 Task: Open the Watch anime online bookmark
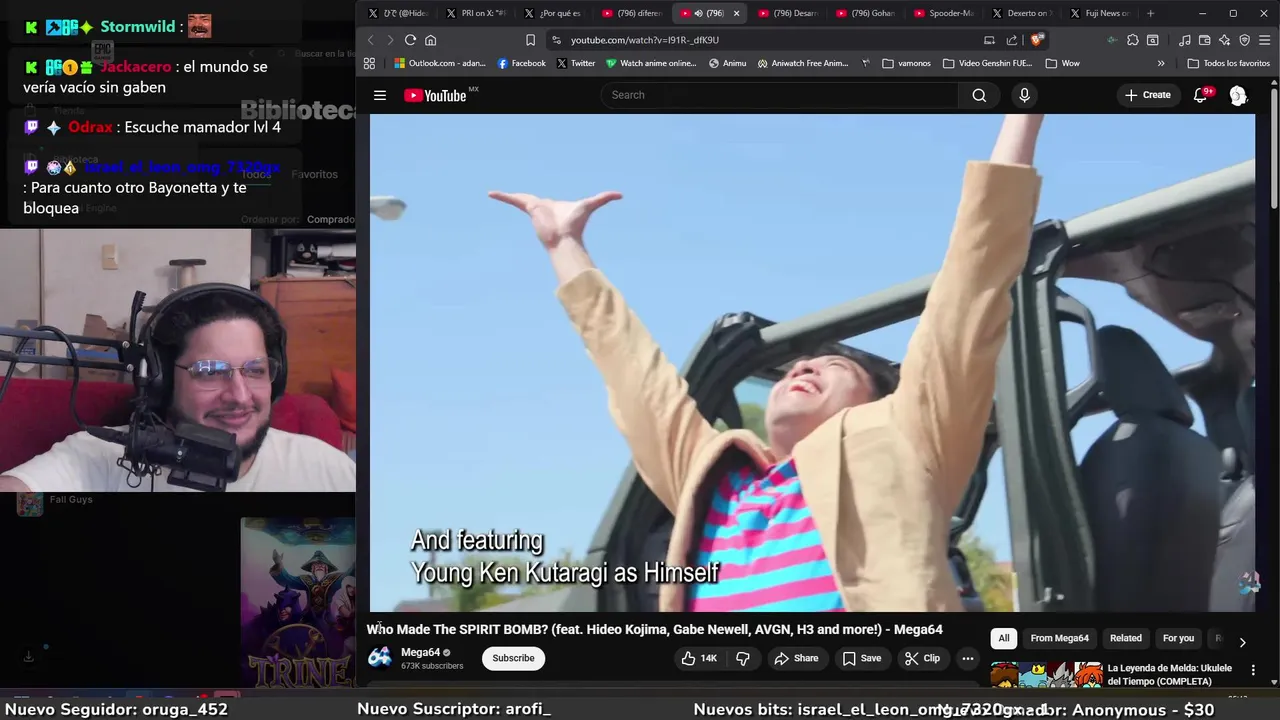click(x=650, y=63)
